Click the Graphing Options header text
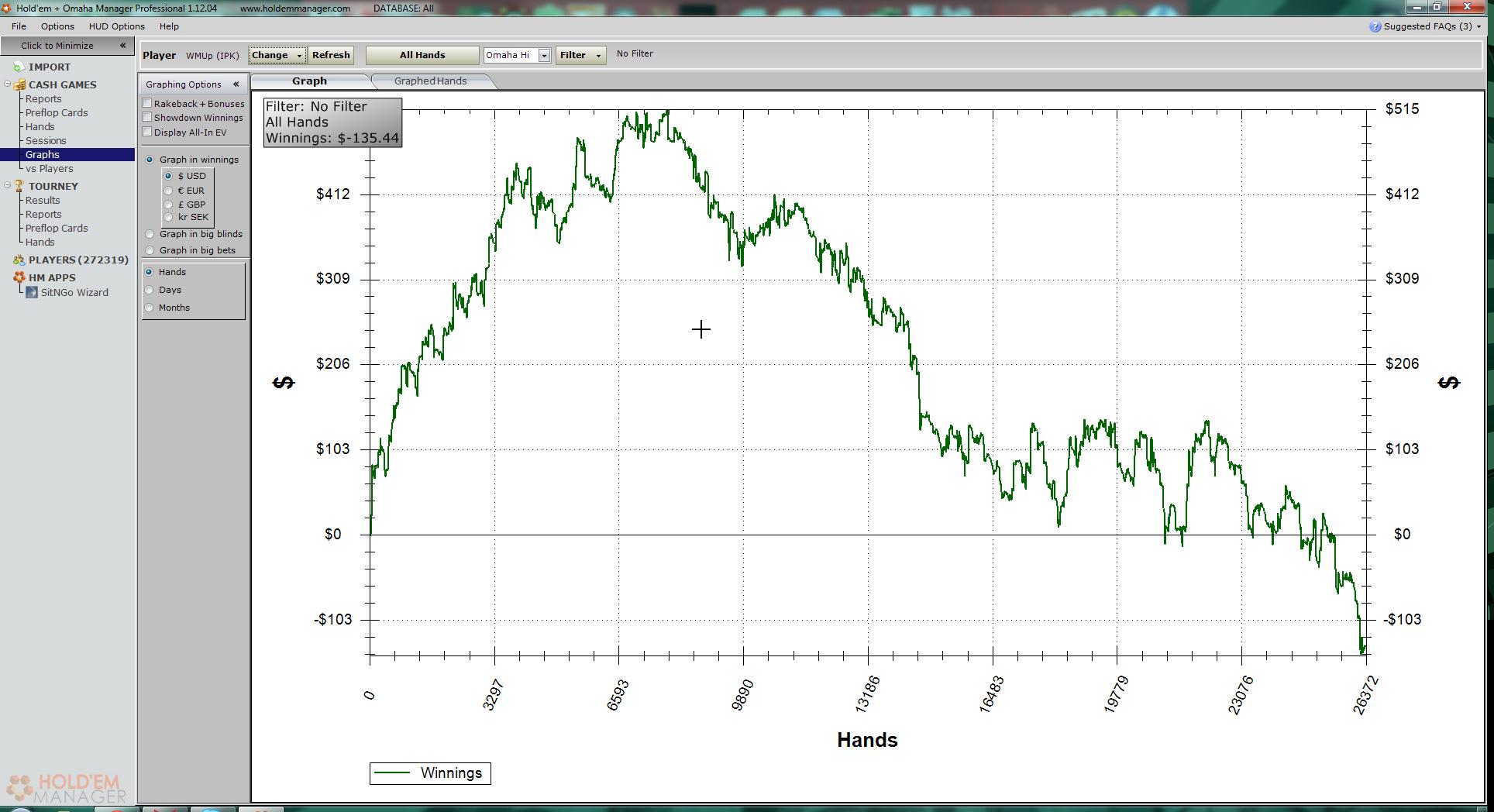The width and height of the screenshot is (1494, 812). pos(184,84)
